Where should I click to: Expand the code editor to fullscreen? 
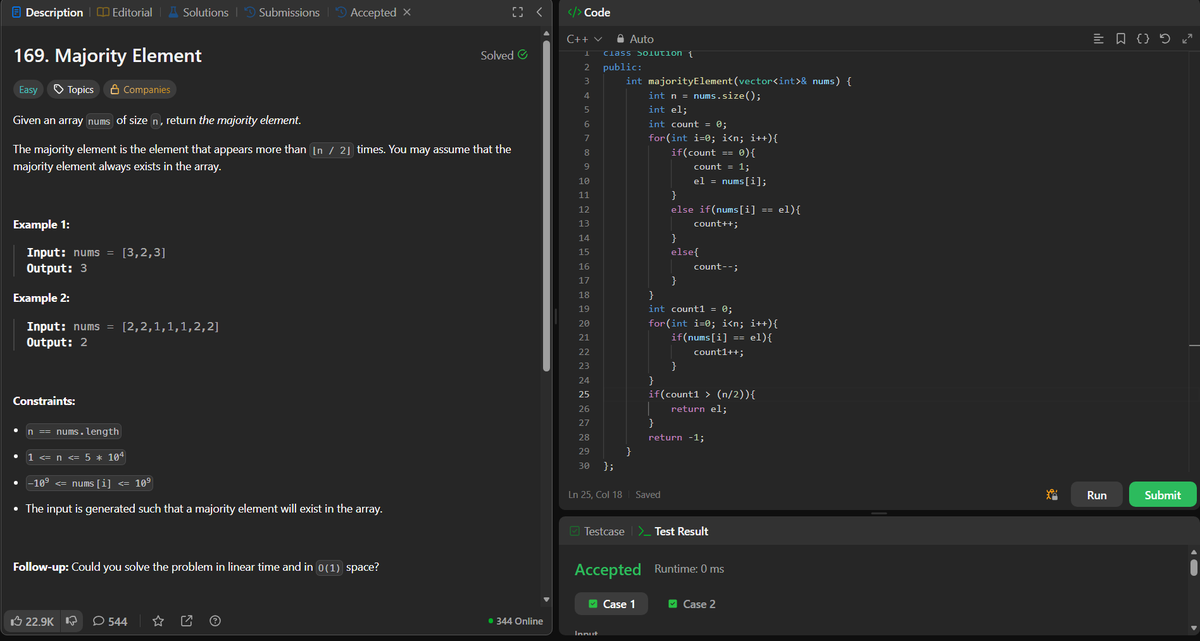[1186, 39]
